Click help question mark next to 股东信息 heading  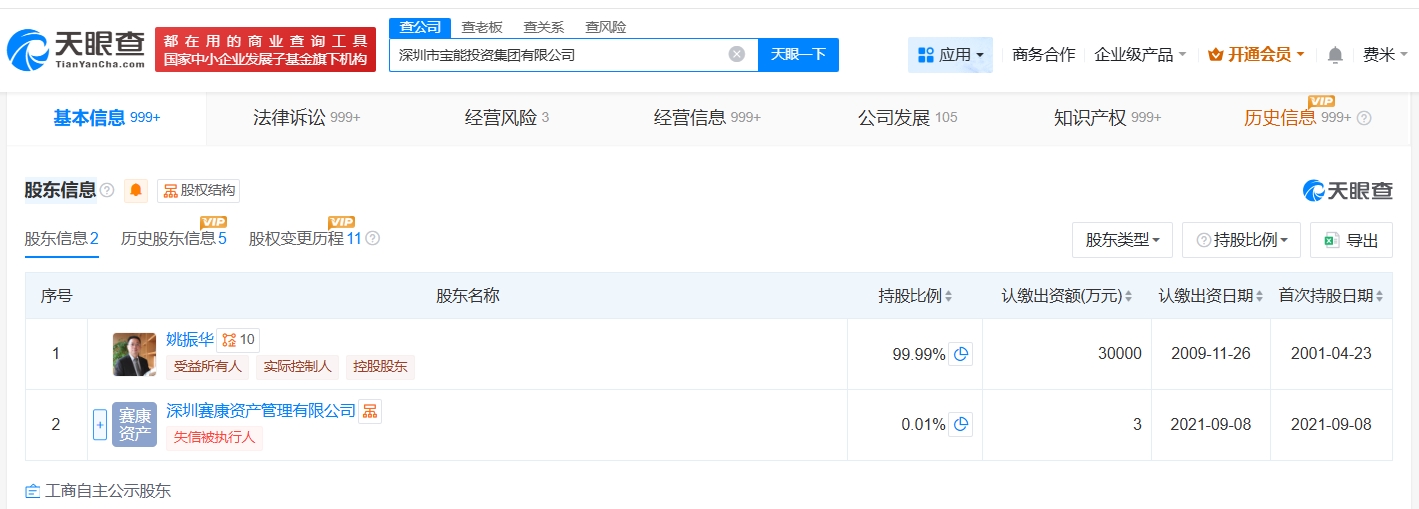click(x=107, y=191)
